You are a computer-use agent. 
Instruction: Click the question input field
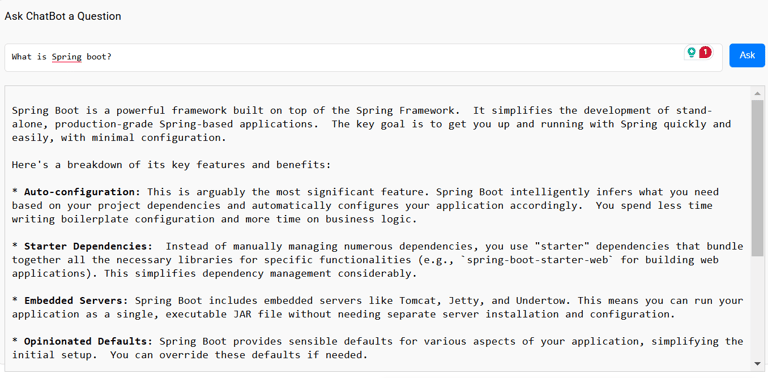[363, 57]
